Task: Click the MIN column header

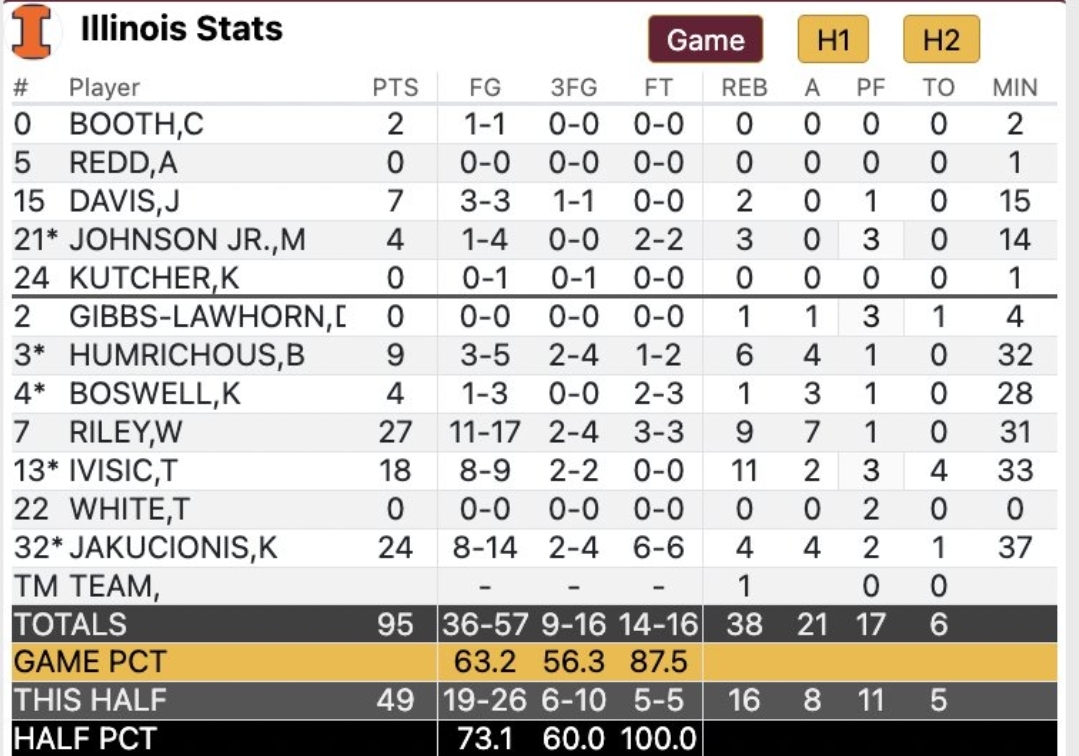Action: pos(1014,87)
